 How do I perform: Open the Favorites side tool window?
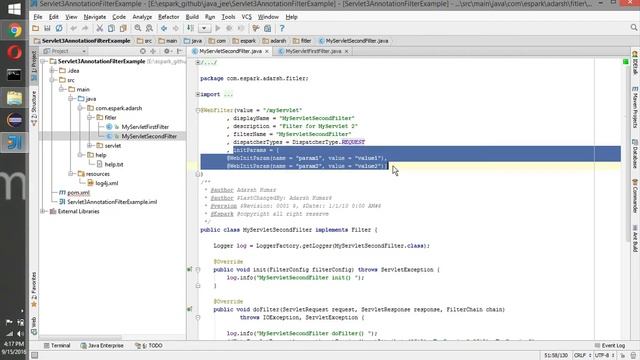click(34, 289)
